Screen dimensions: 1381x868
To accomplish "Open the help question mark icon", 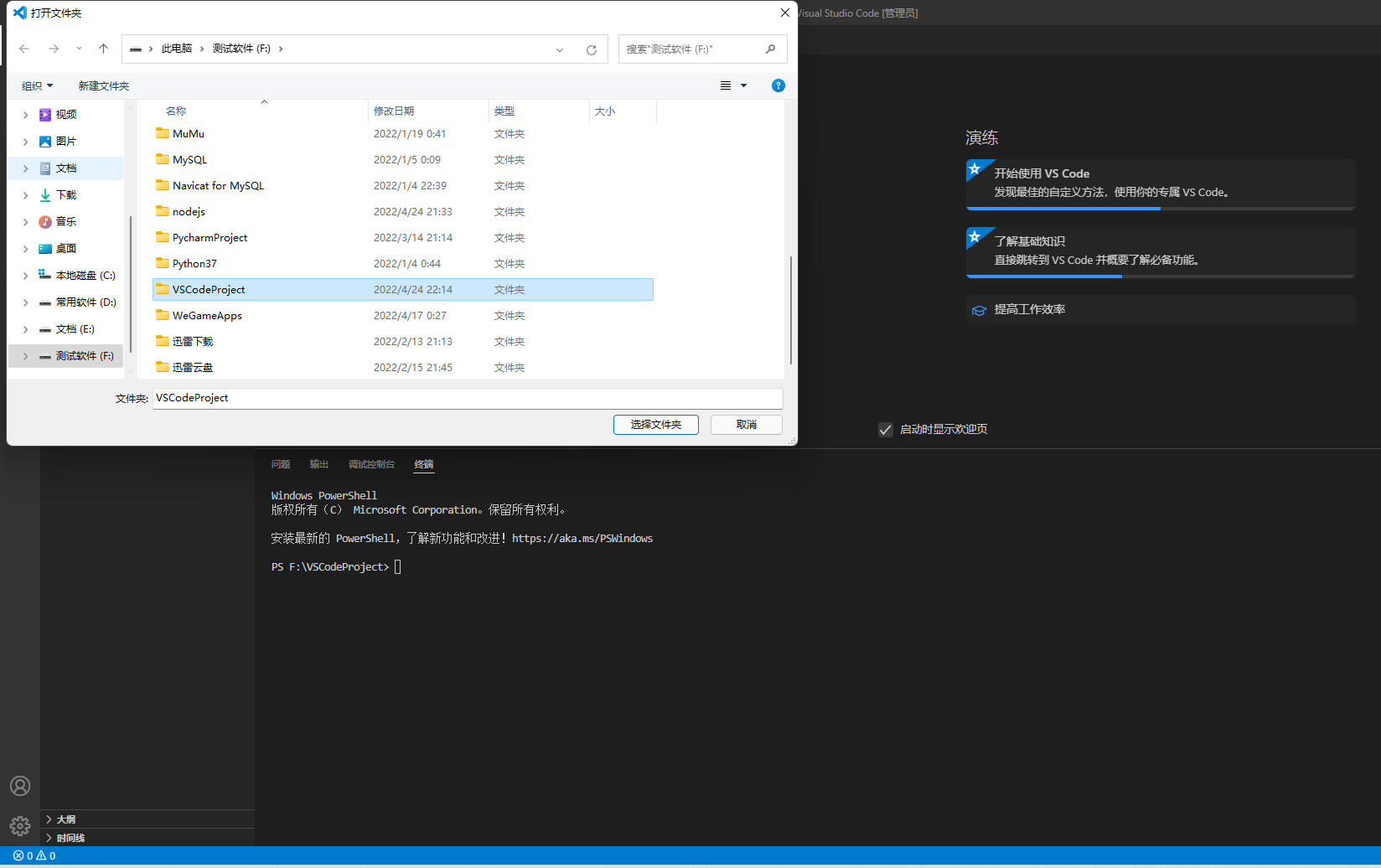I will (778, 85).
